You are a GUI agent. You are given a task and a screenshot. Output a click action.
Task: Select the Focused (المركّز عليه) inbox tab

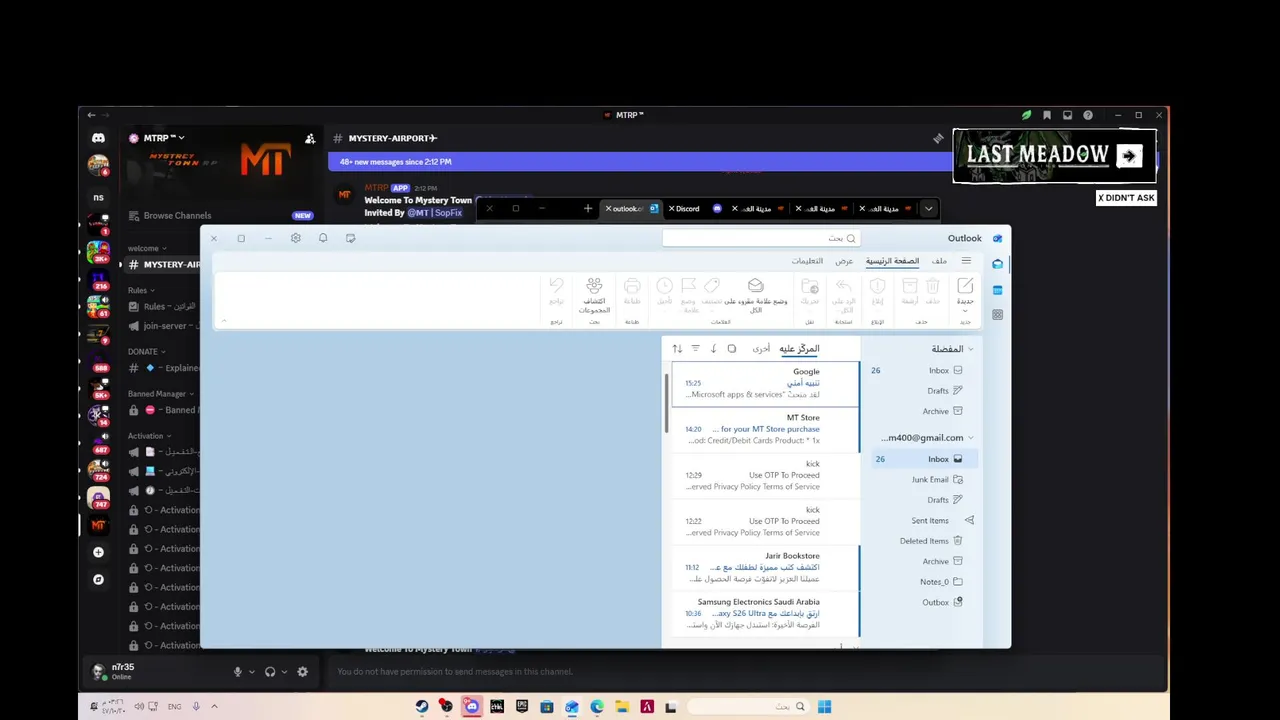tap(799, 348)
